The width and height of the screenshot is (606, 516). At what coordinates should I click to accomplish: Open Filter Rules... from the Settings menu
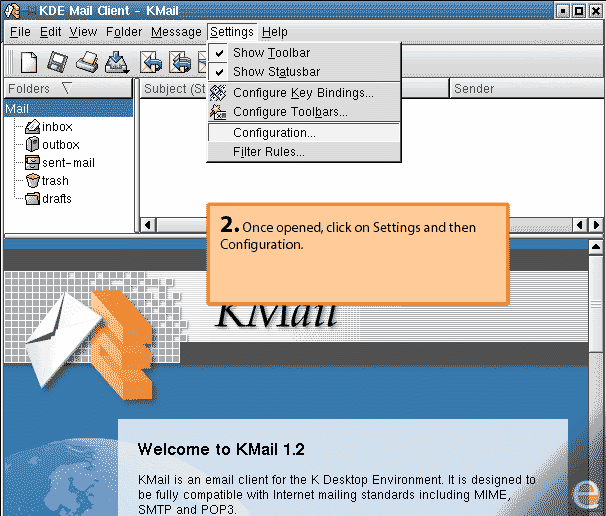(268, 152)
